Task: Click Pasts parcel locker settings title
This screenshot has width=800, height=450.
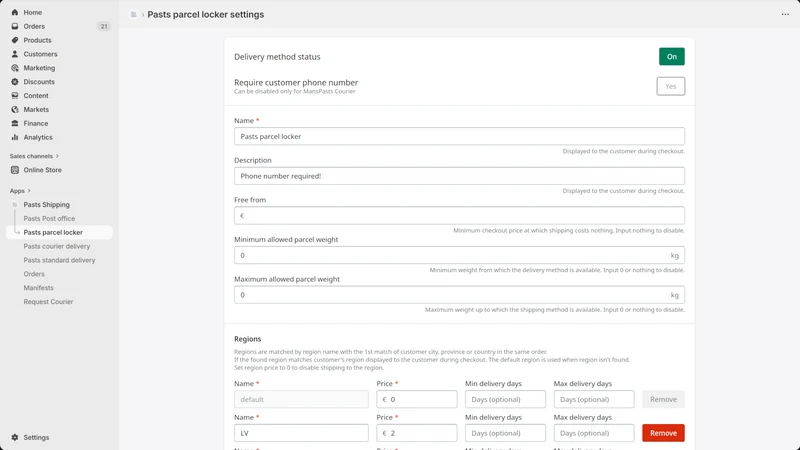Action: click(x=206, y=14)
